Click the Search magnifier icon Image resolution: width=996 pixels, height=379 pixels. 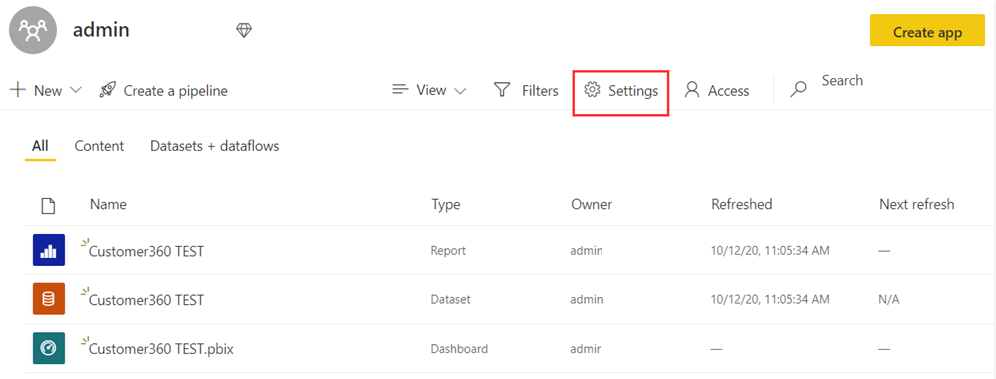tap(798, 90)
